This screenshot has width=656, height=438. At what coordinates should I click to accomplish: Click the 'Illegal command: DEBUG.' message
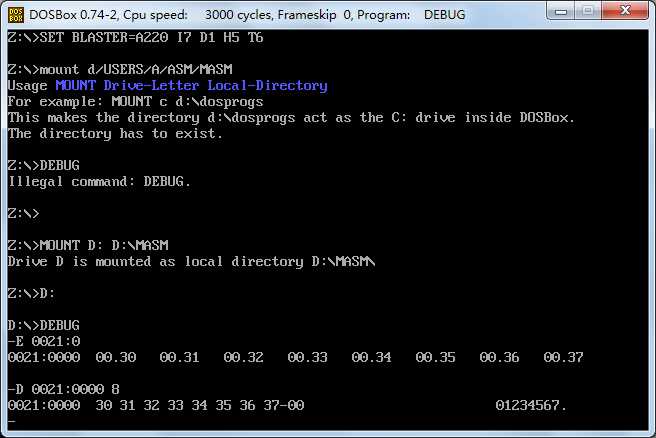tap(99, 182)
